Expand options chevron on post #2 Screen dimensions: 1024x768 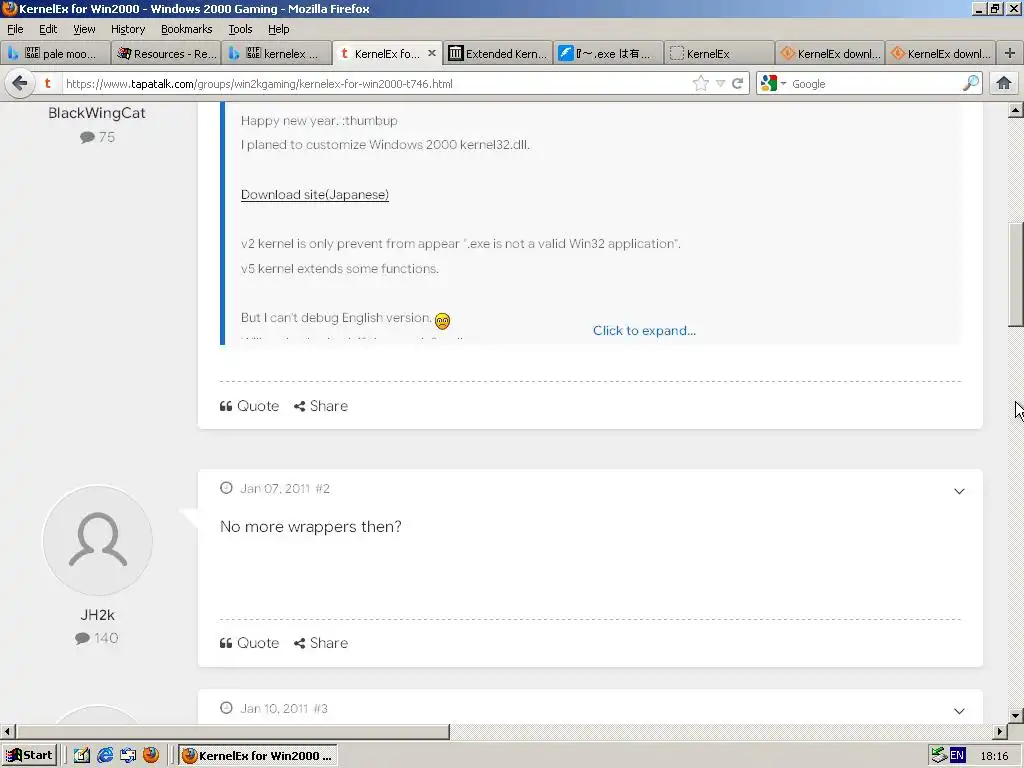click(x=959, y=491)
